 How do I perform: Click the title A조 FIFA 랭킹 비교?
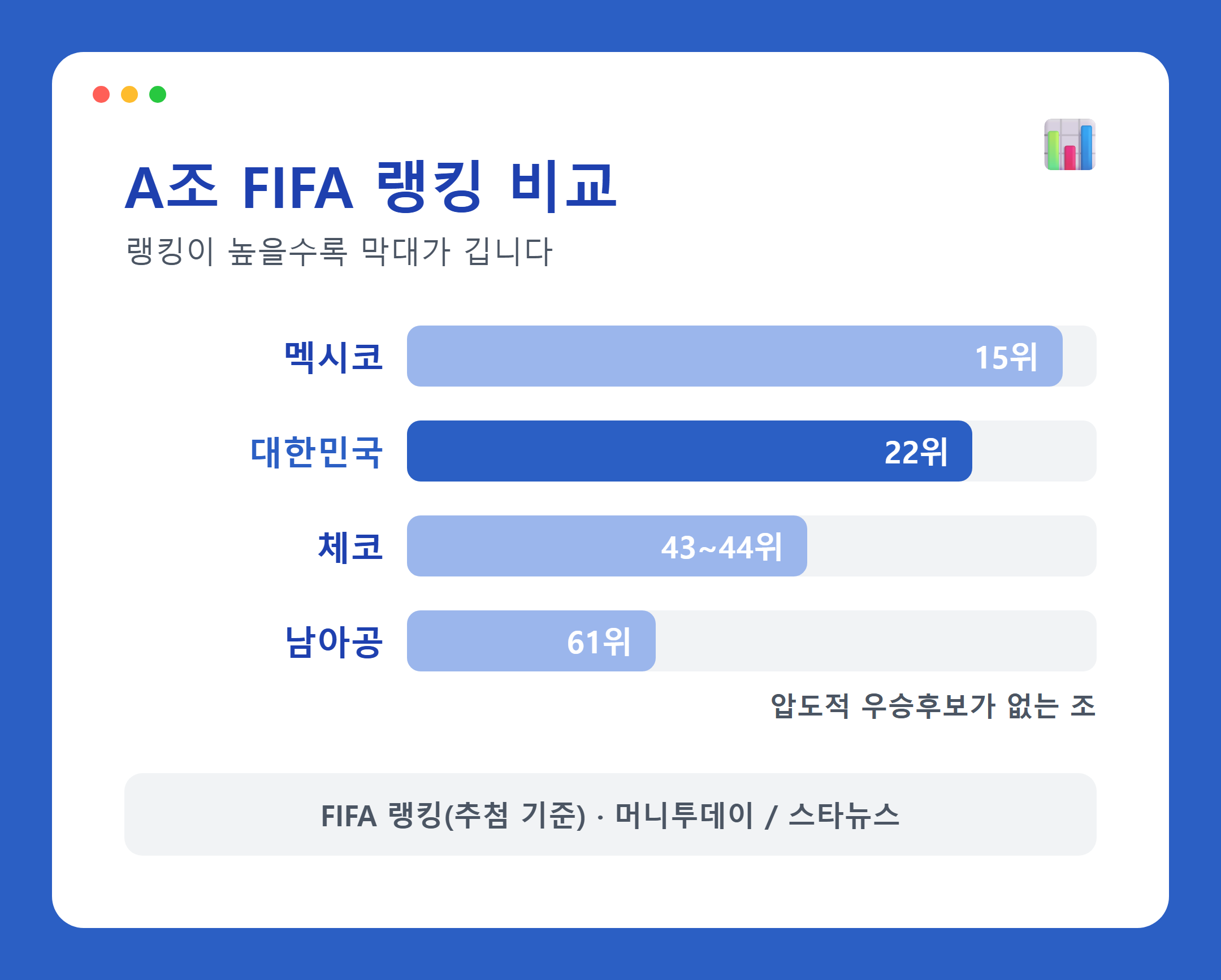click(x=370, y=187)
